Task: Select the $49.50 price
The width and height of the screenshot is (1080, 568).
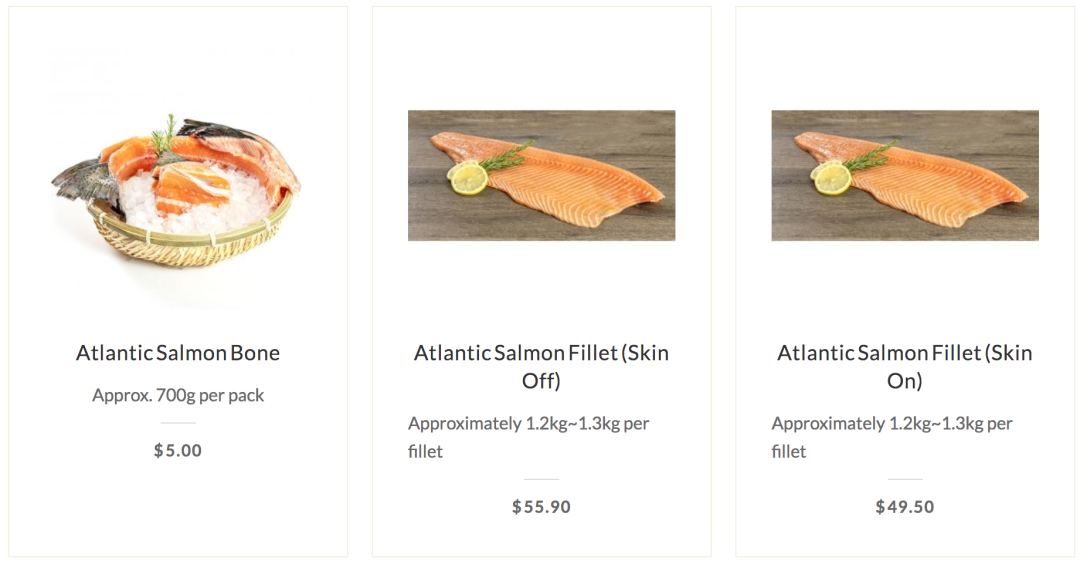Action: coord(905,507)
